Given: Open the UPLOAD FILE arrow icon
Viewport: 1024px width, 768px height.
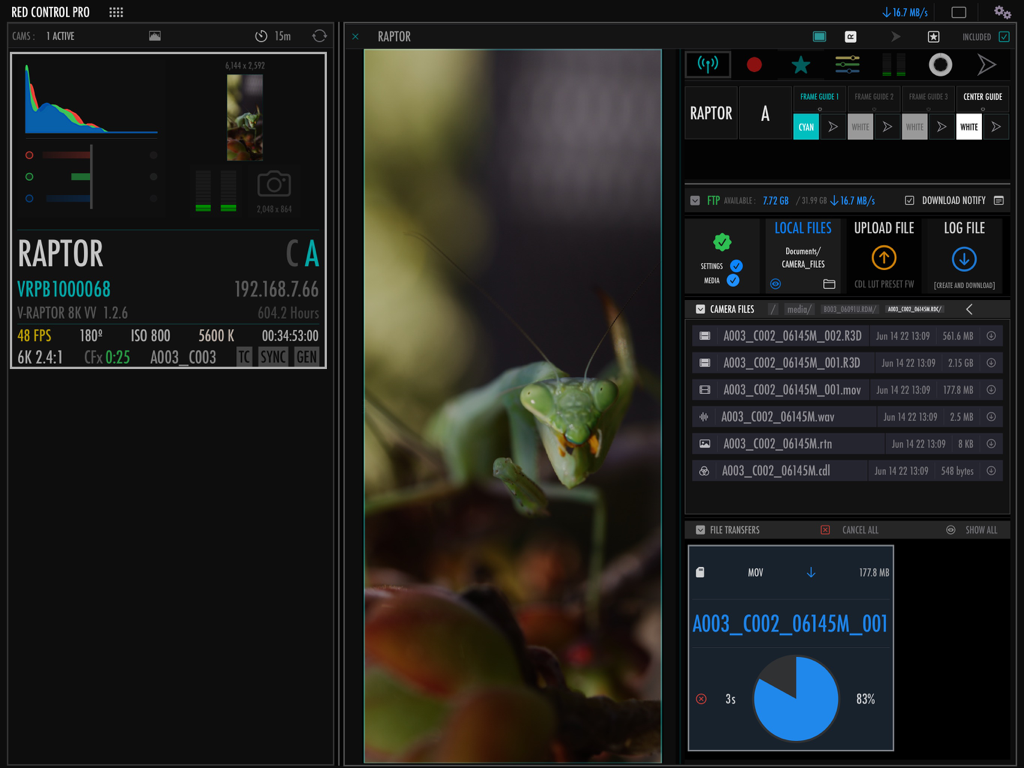Looking at the screenshot, I should 883,260.
